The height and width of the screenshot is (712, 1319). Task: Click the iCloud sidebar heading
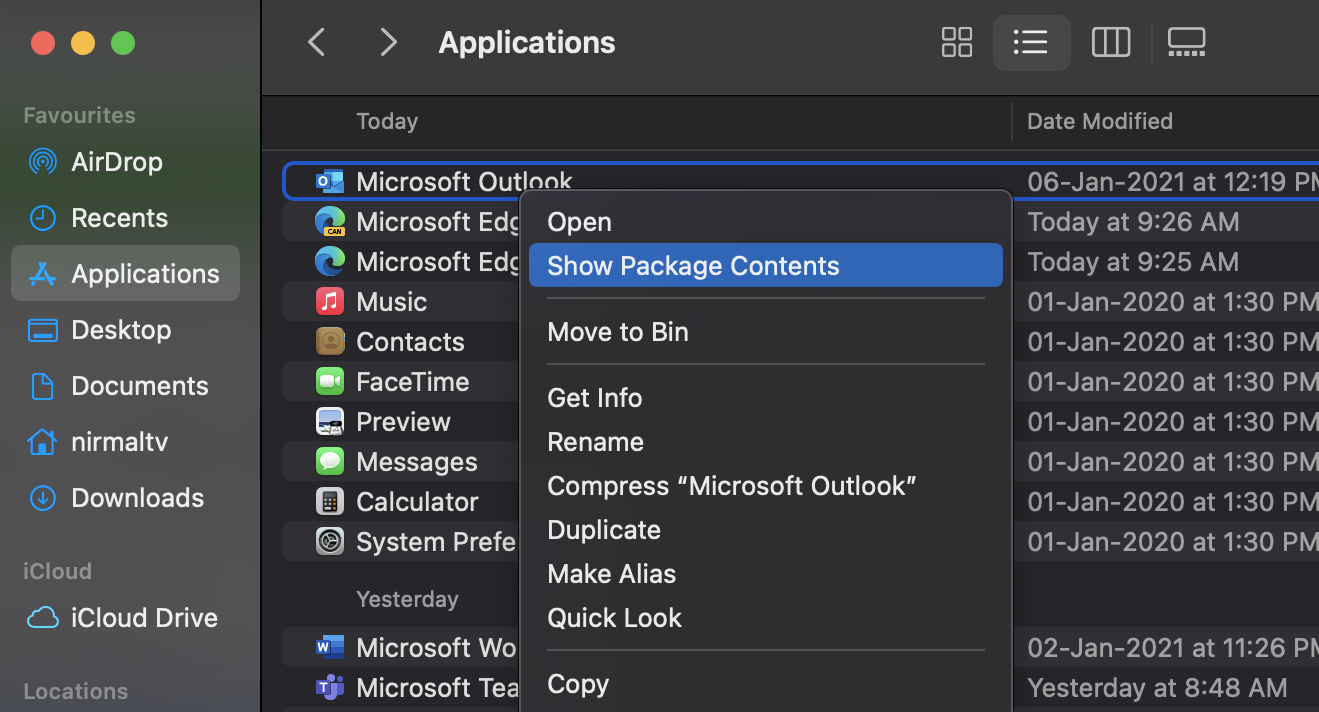click(57, 571)
